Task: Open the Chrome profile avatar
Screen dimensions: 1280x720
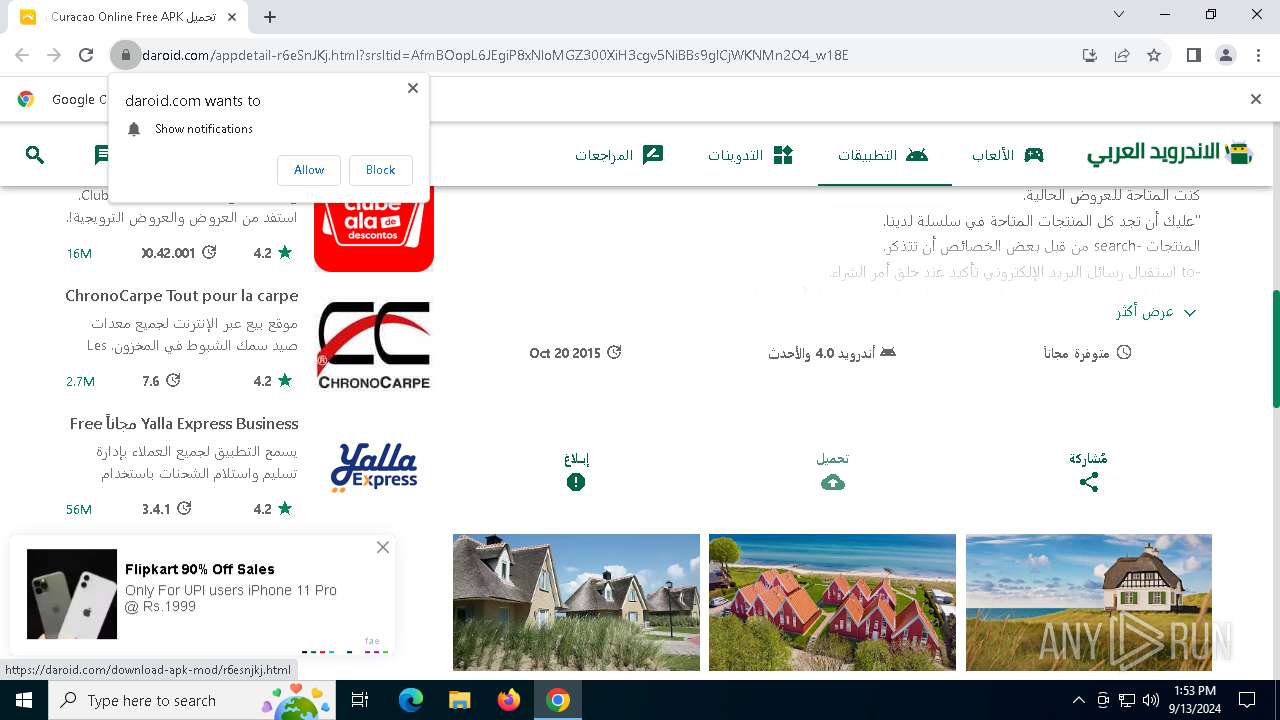Action: pyautogui.click(x=1226, y=55)
